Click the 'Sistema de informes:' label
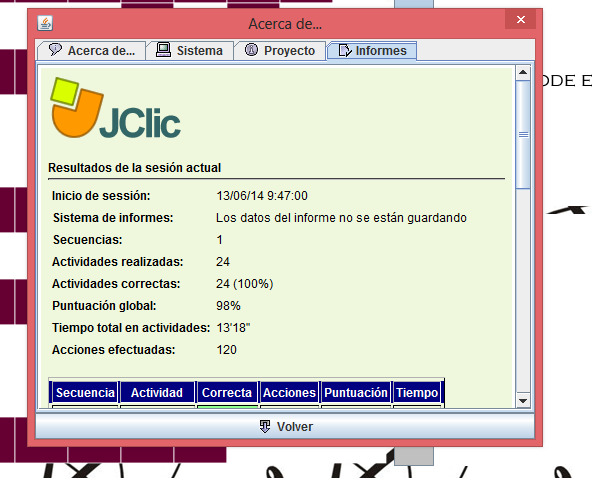The height and width of the screenshot is (478, 592). coord(113,218)
